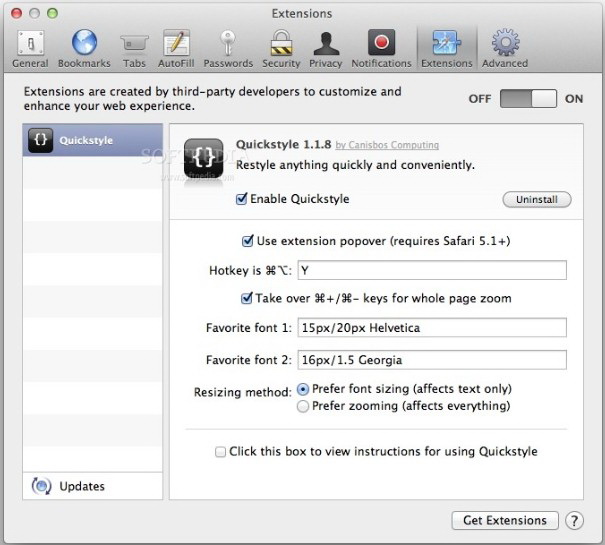The height and width of the screenshot is (545, 605).
Task: Open the Bookmarks preferences pane
Action: 84,49
